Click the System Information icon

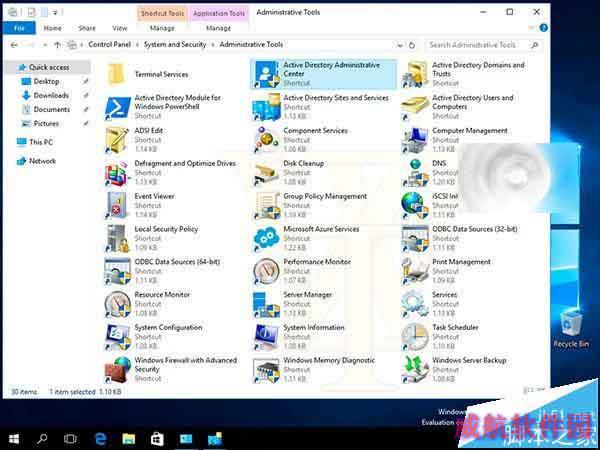click(267, 338)
